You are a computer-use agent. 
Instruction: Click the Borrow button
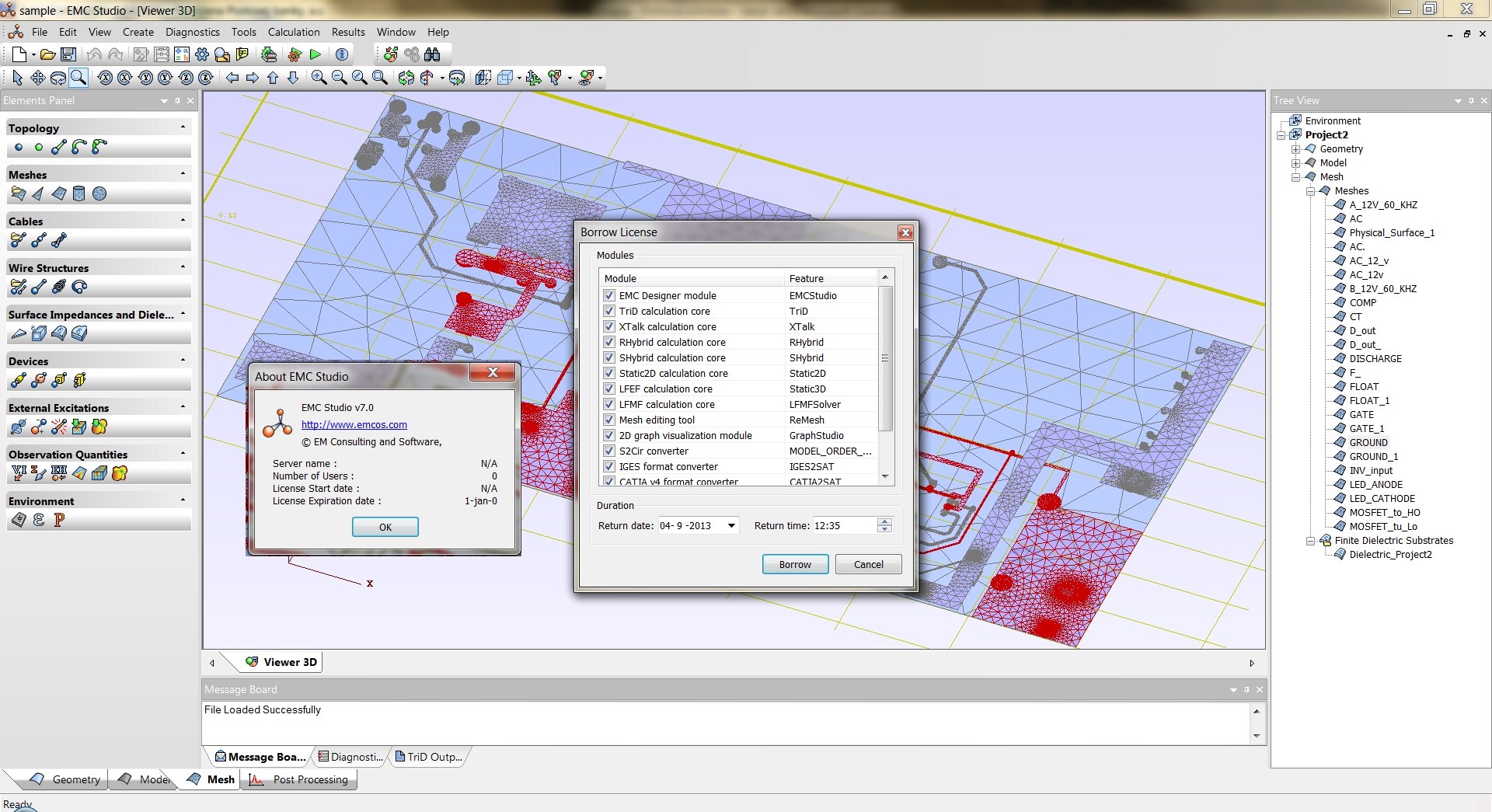(x=795, y=565)
